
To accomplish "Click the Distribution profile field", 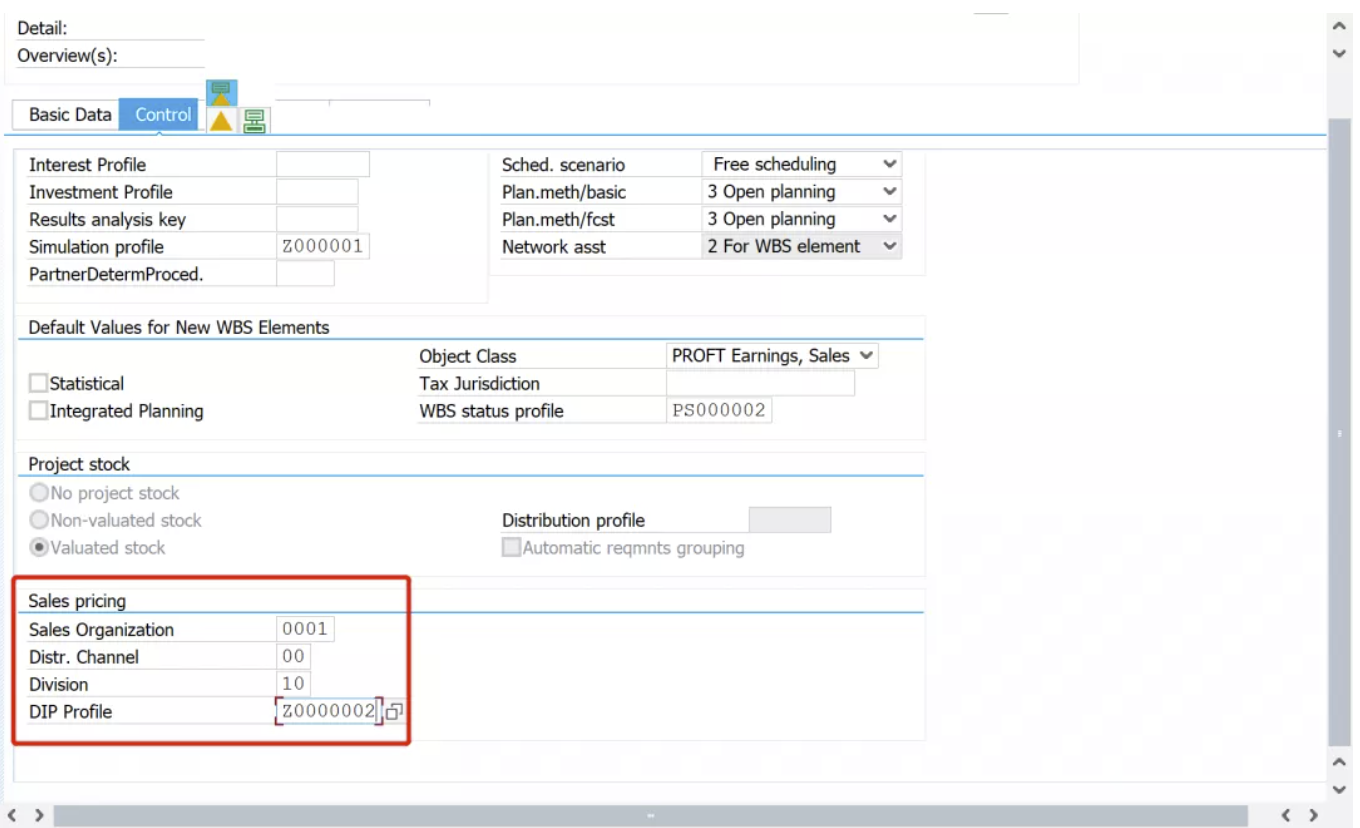I will pos(790,520).
